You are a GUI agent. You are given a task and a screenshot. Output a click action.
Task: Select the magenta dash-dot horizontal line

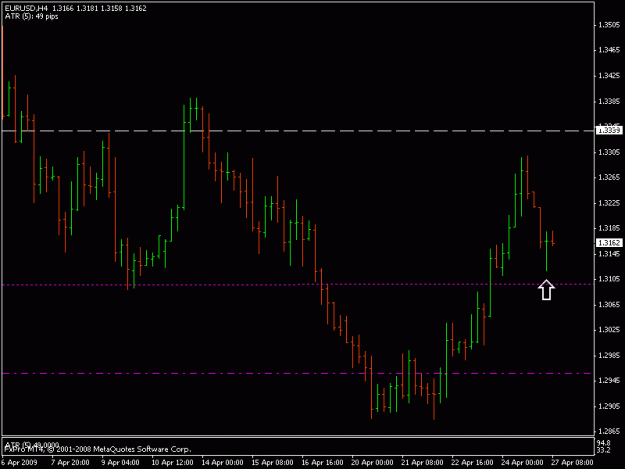[298, 373]
